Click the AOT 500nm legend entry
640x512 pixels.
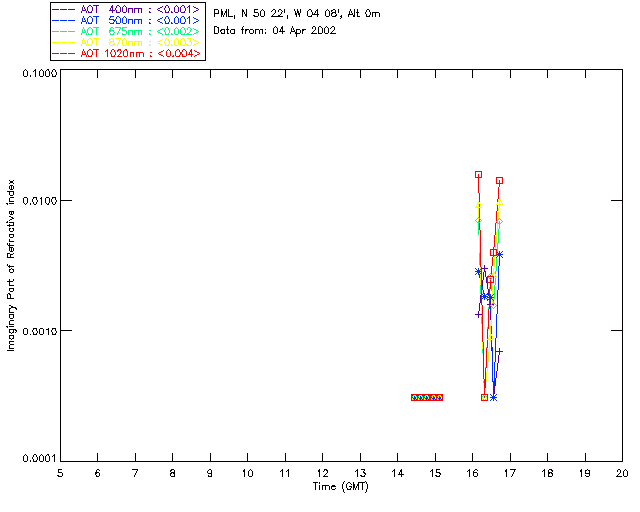(x=126, y=20)
